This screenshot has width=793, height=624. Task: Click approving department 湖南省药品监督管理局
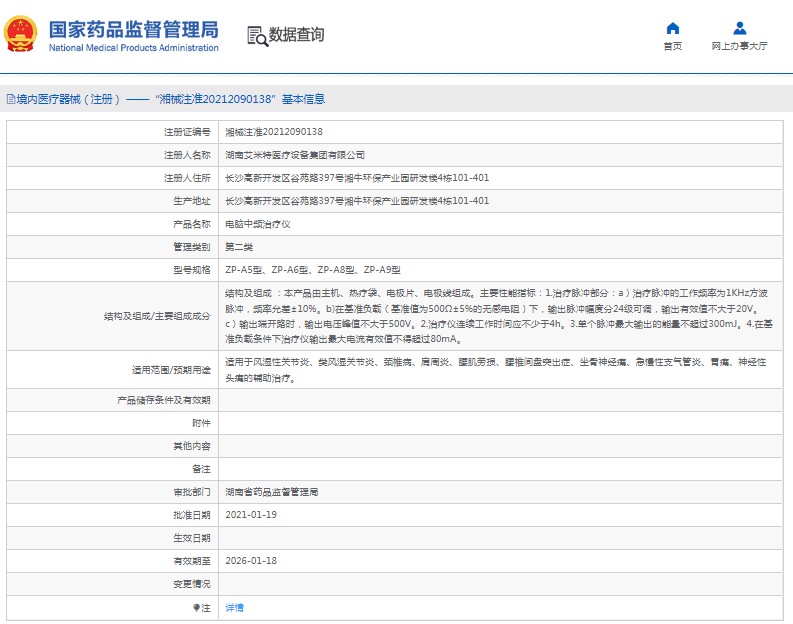(x=272, y=492)
